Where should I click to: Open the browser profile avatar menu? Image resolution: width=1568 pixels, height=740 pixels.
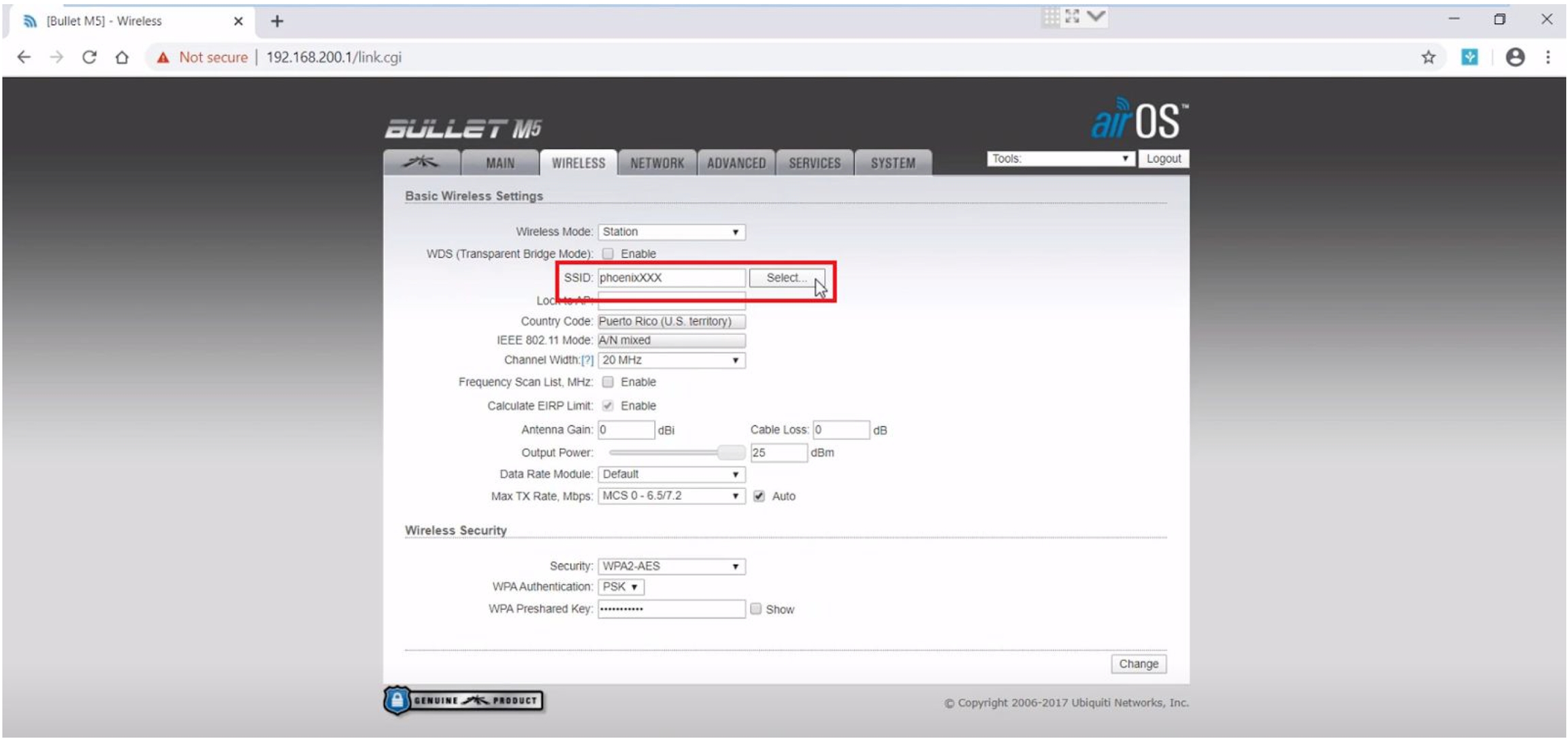coord(1515,57)
